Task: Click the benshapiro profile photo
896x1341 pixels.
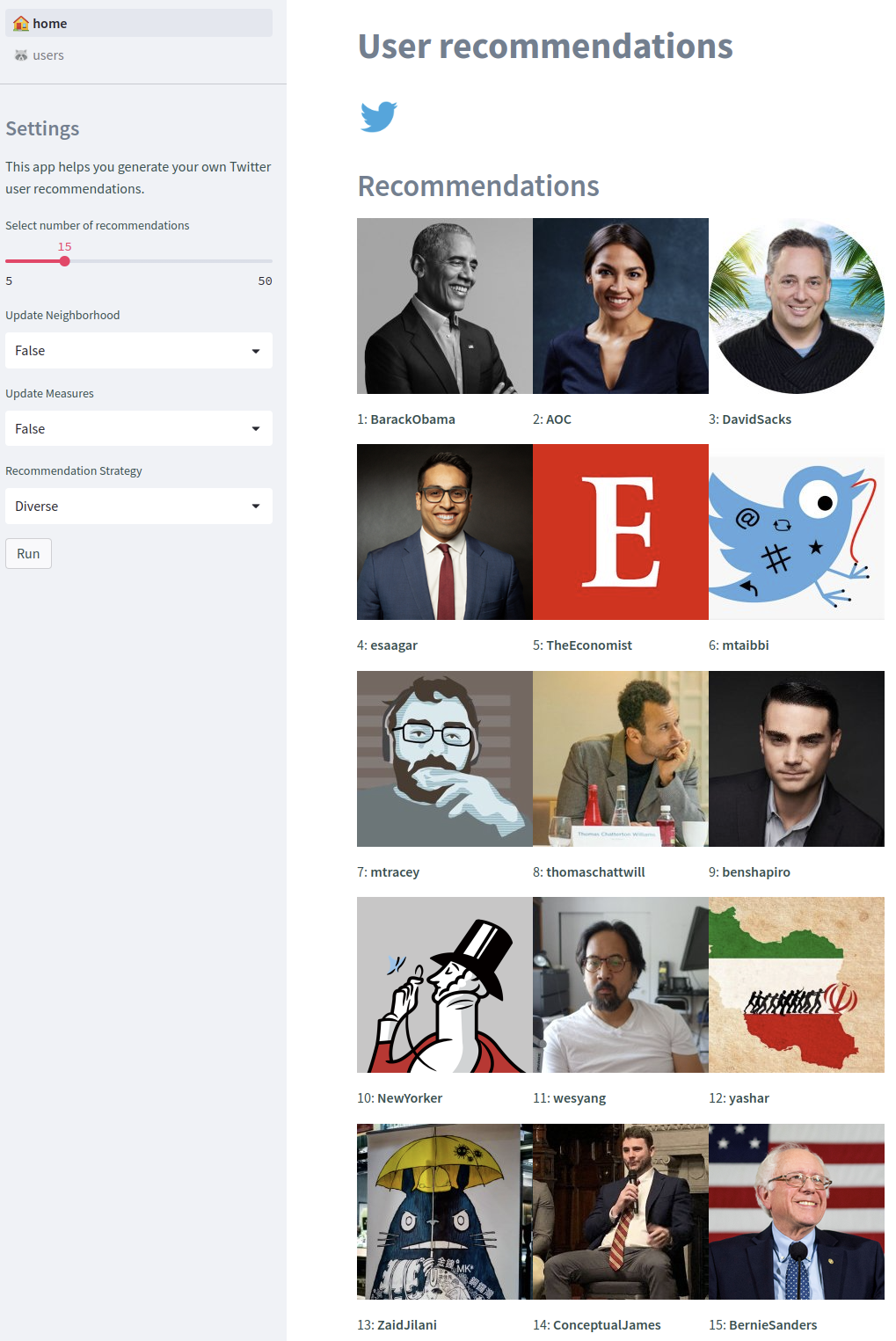Action: [x=797, y=759]
